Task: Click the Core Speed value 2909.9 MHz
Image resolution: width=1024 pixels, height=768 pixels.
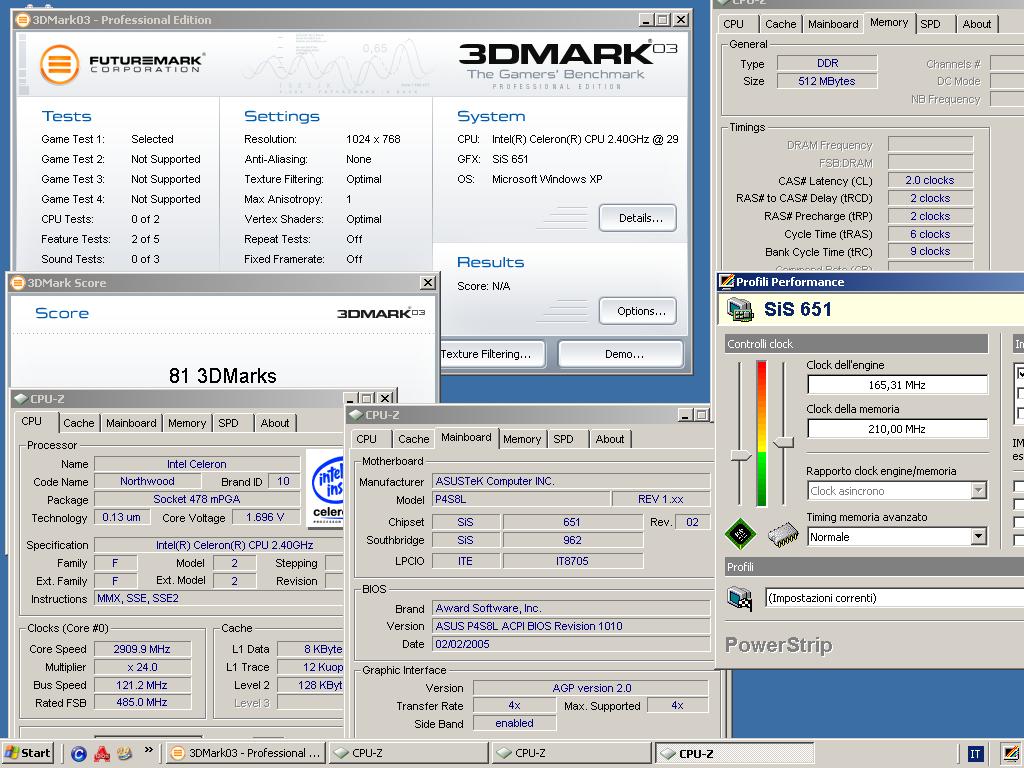Action: (x=142, y=649)
